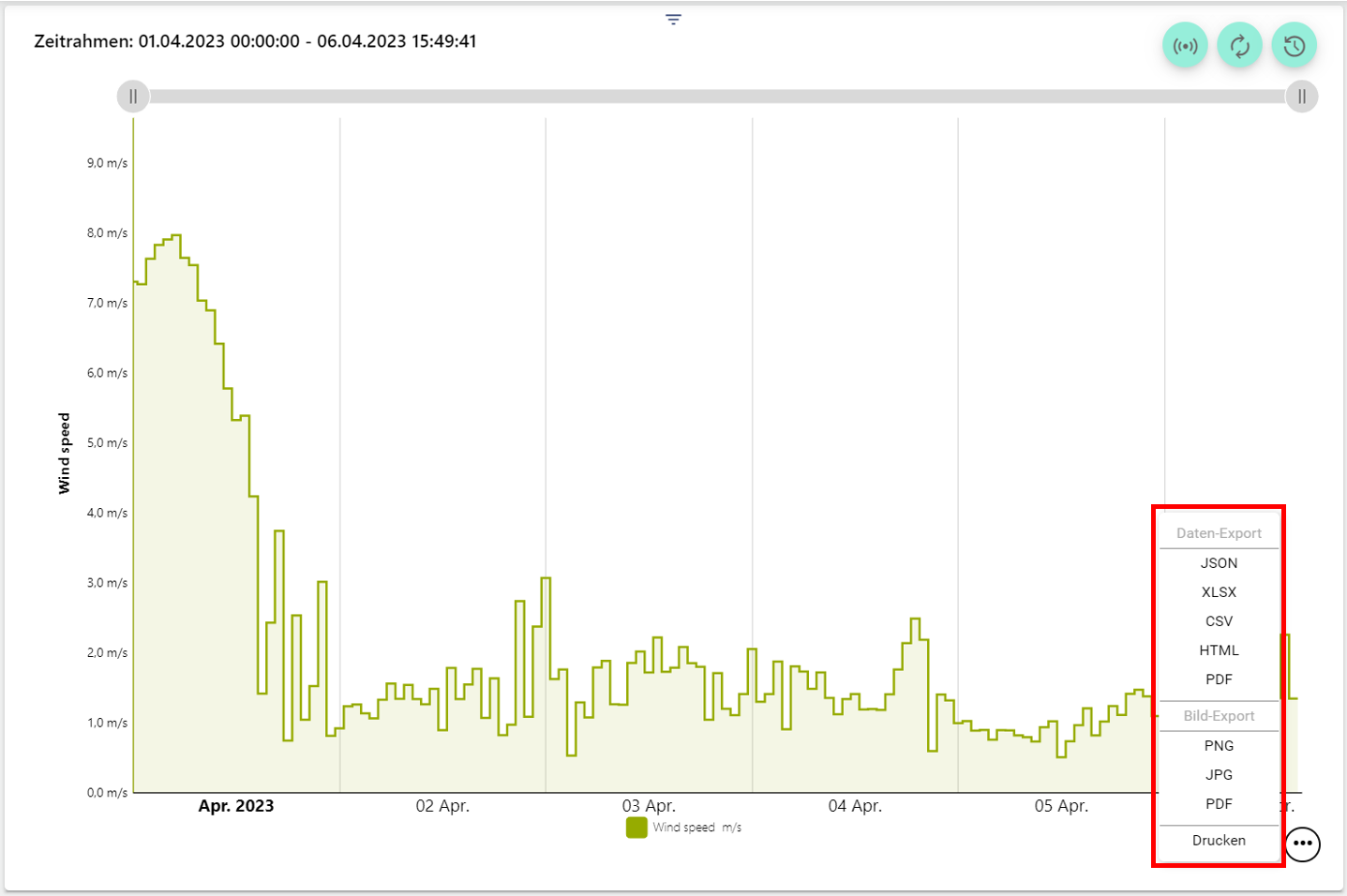Click the right time range slider handle
The height and width of the screenshot is (896, 1347).
[1301, 97]
